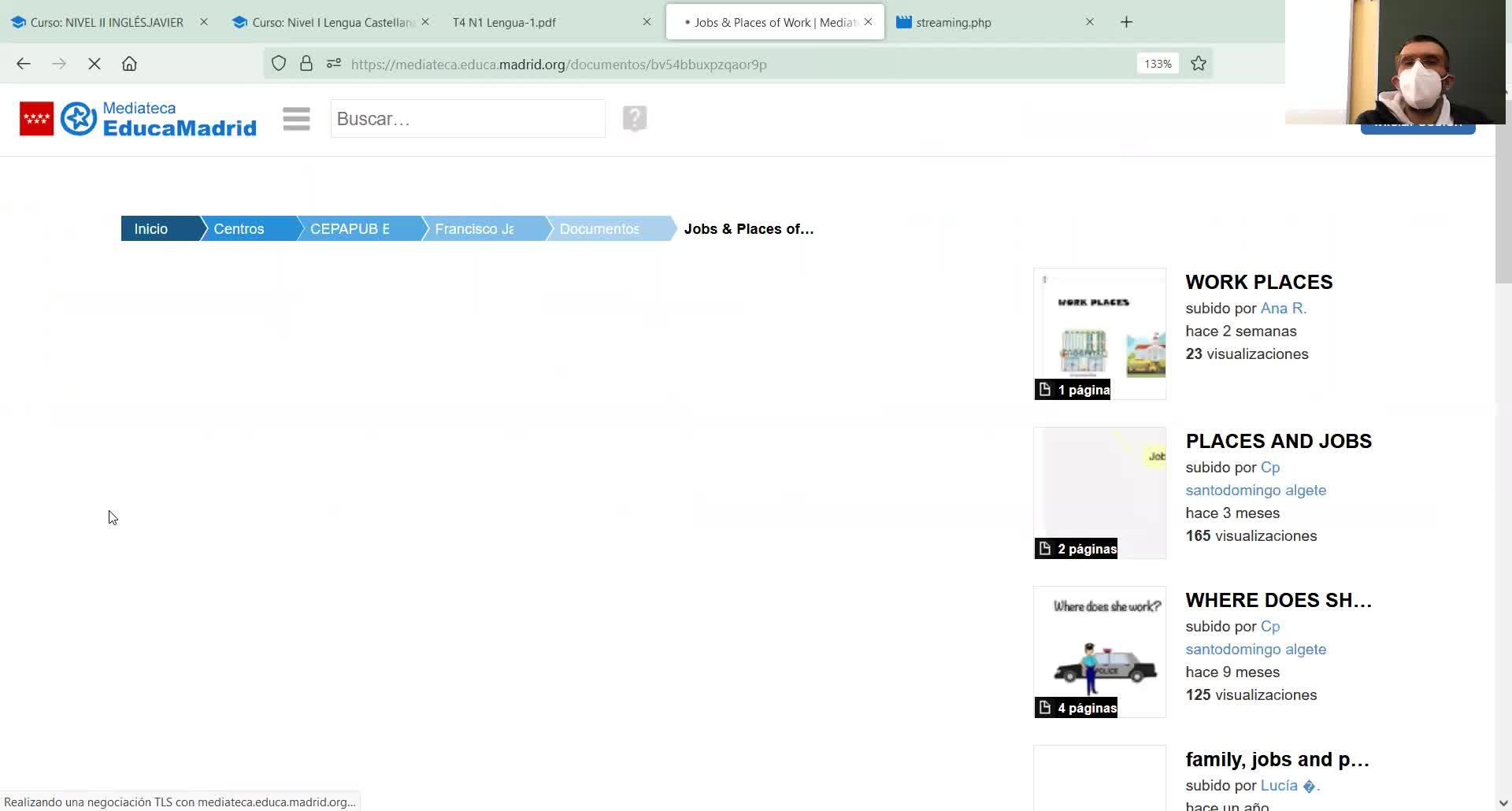Click the Comunidad de Madrid red flag logo
The width and height of the screenshot is (1512, 811).
tap(36, 119)
